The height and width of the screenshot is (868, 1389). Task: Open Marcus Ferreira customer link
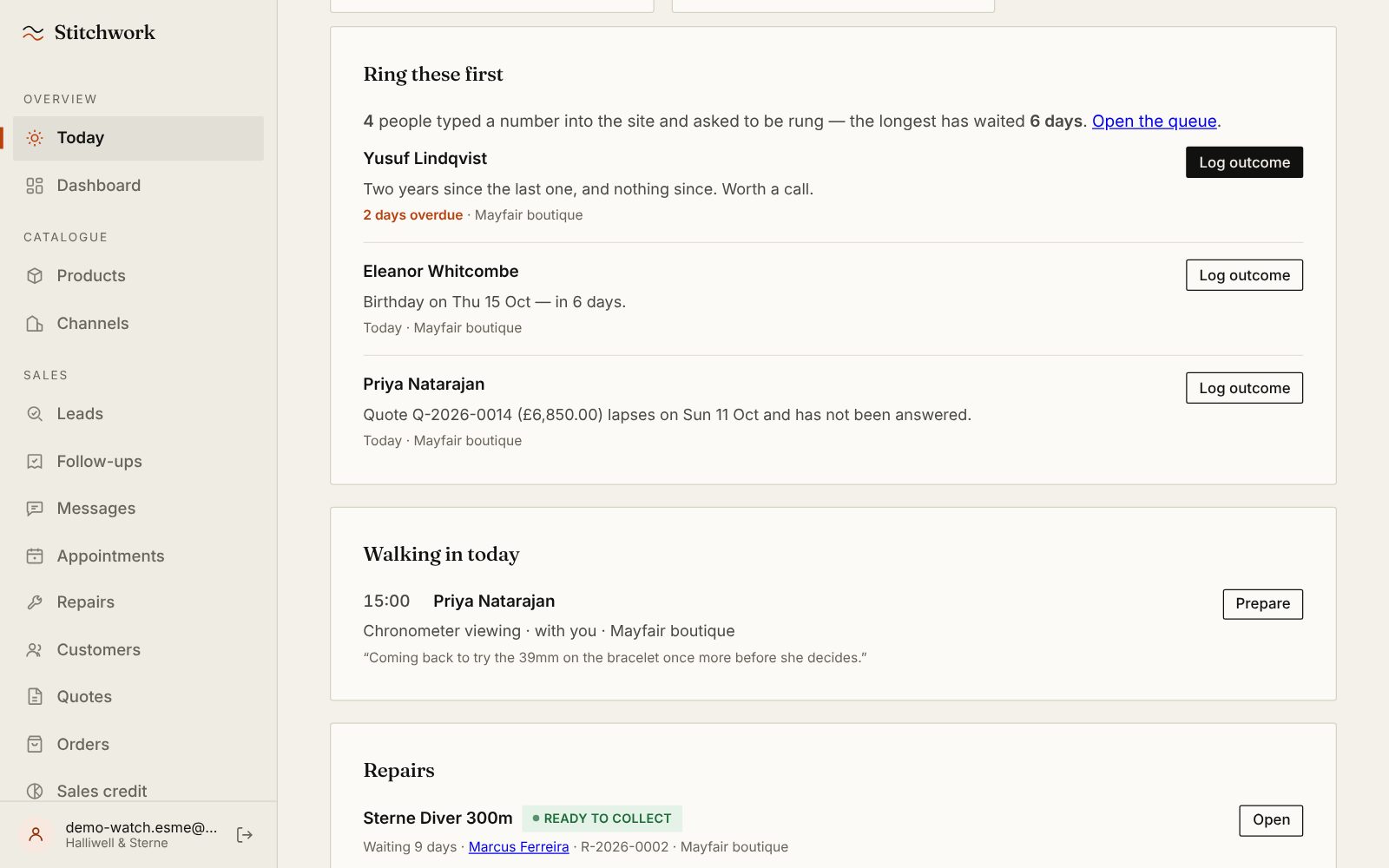point(518,847)
